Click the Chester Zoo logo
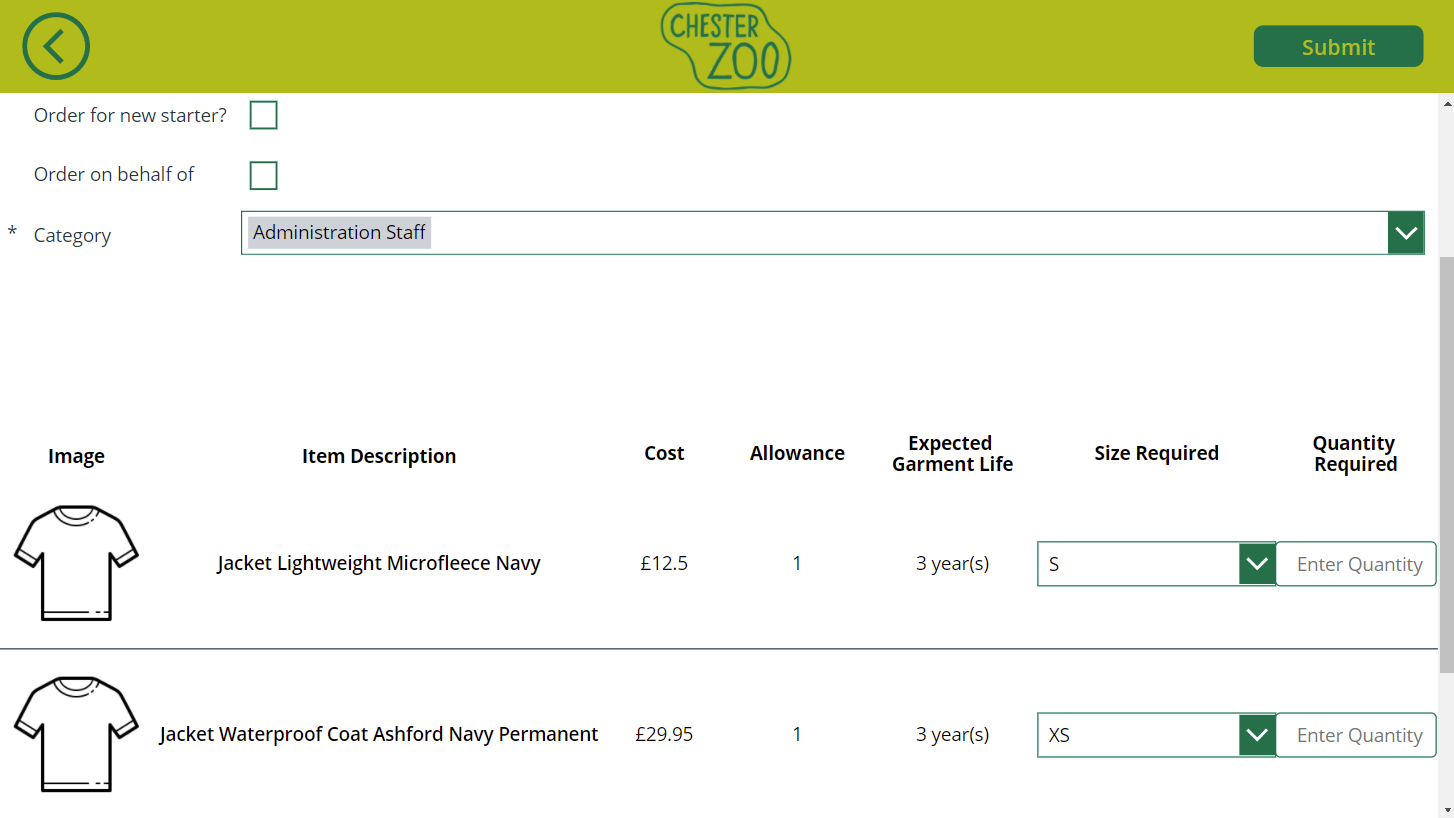 tap(725, 46)
